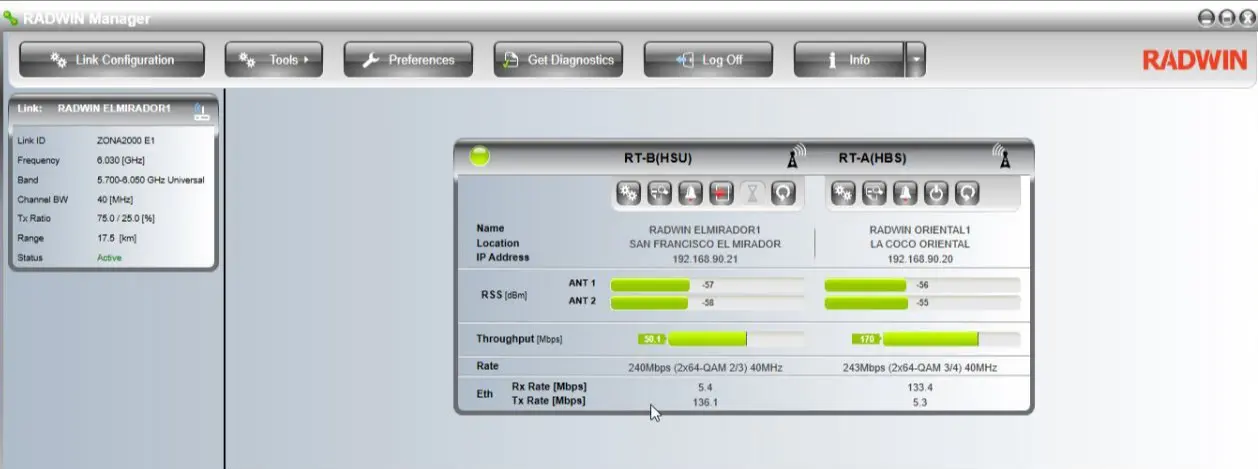The image size is (1258, 469).
Task: Click the Link ID value ZONA2000 E1
Action: click(126, 141)
